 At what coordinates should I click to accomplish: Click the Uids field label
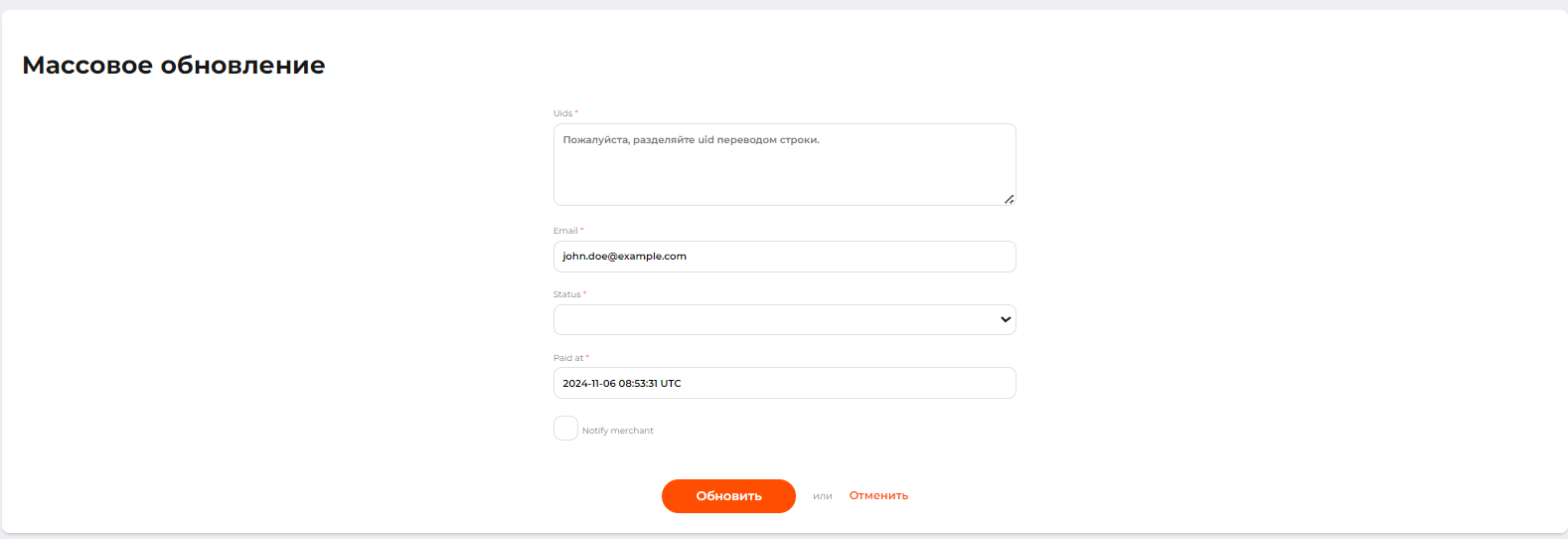562,113
